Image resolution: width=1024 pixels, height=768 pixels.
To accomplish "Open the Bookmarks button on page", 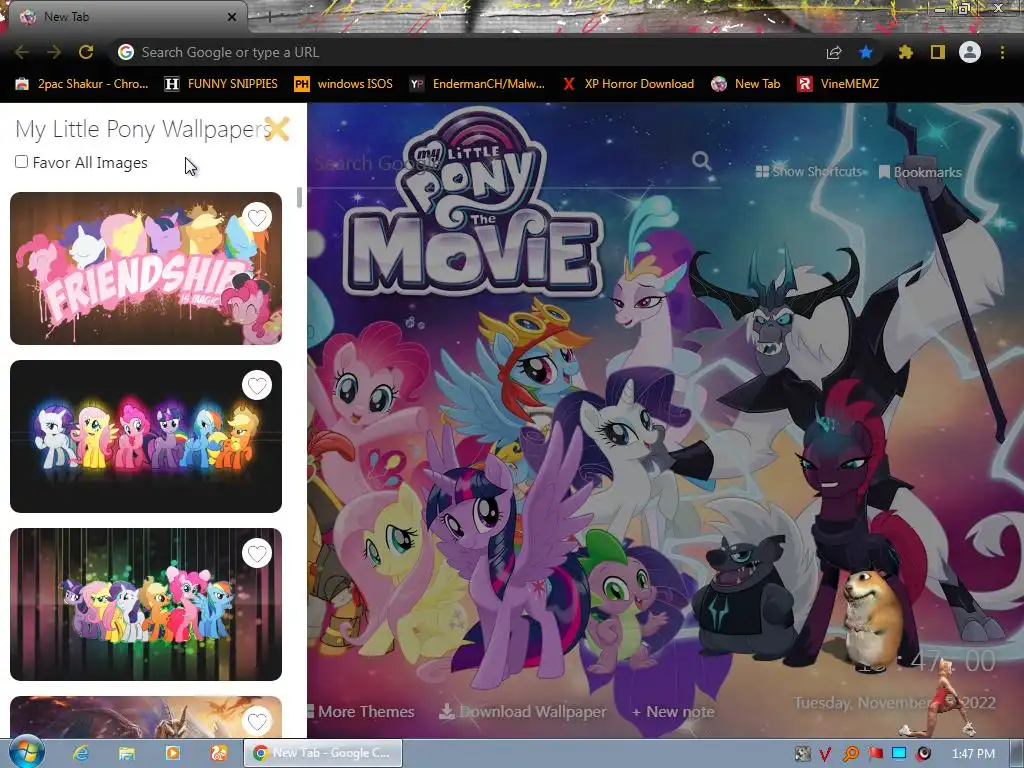I will click(x=920, y=172).
